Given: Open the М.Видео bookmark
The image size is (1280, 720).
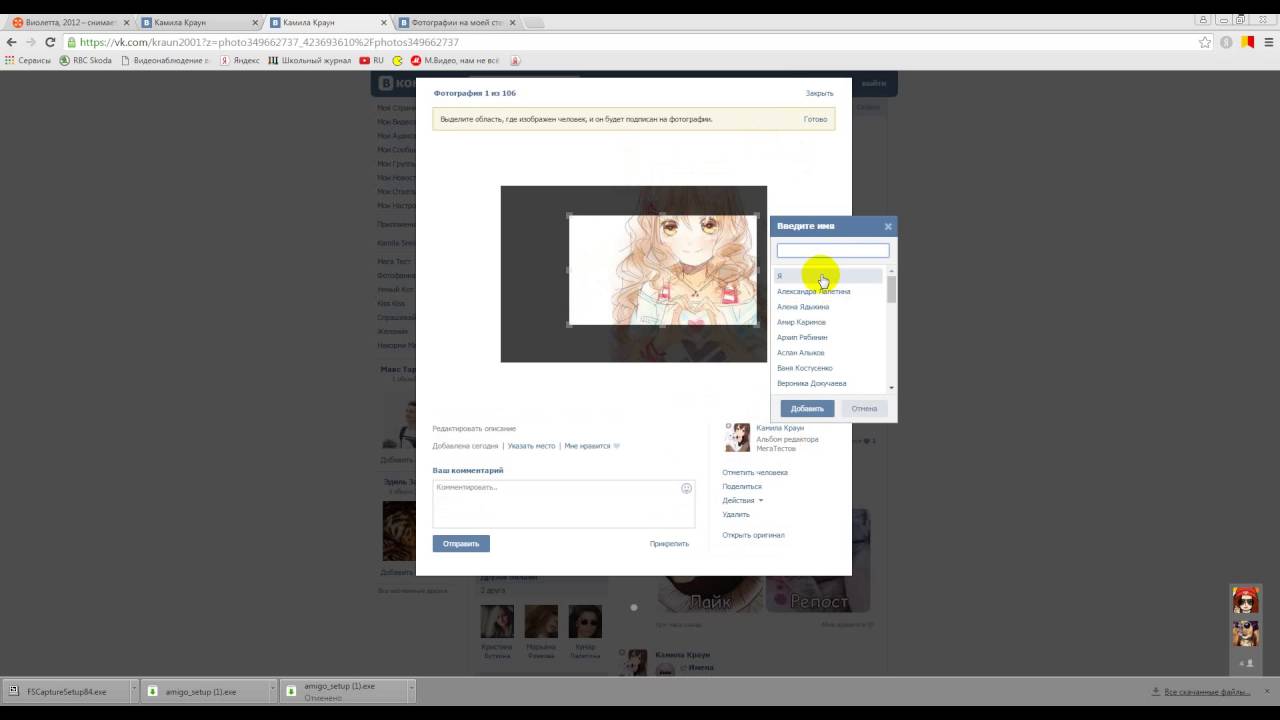Looking at the screenshot, I should click(455, 60).
